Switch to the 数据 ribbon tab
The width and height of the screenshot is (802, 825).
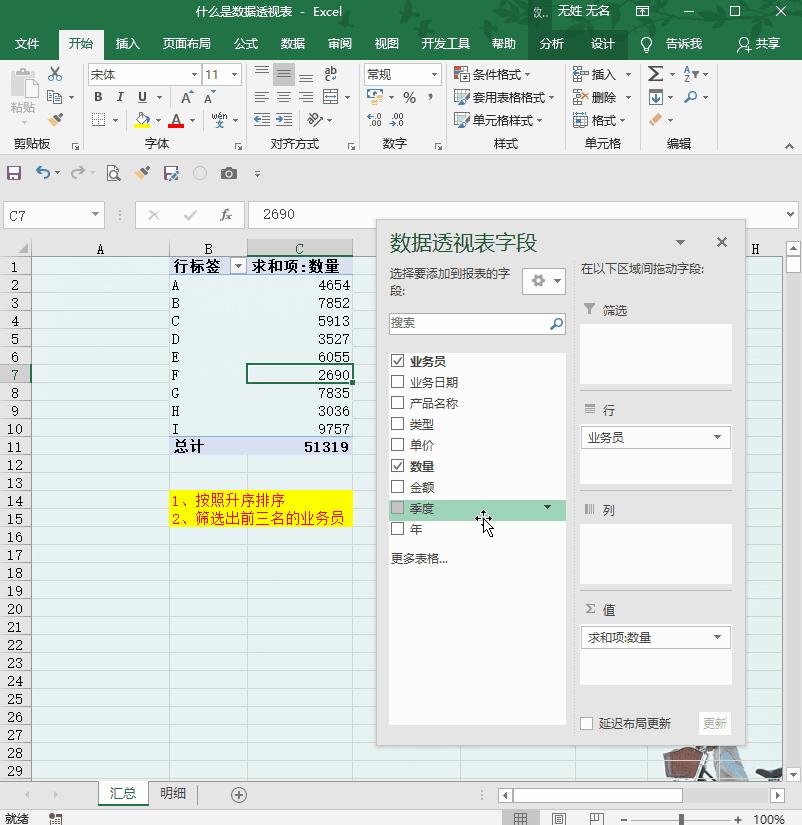pos(292,43)
